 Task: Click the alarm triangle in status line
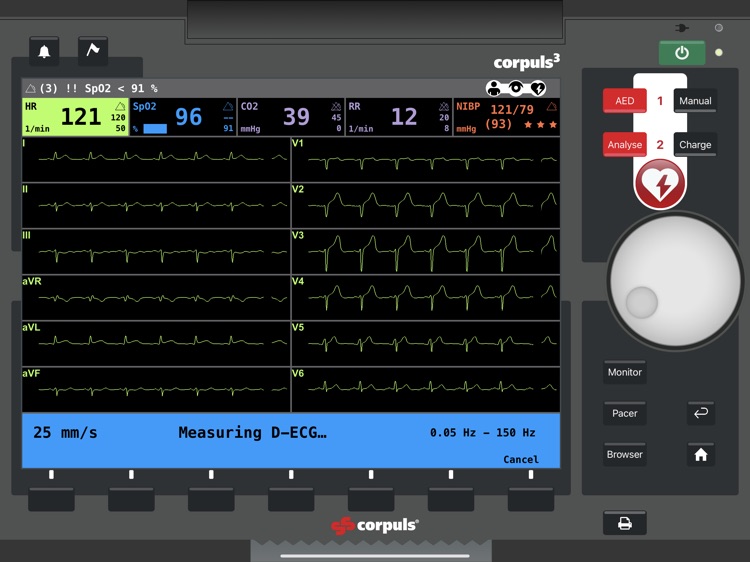tap(31, 88)
